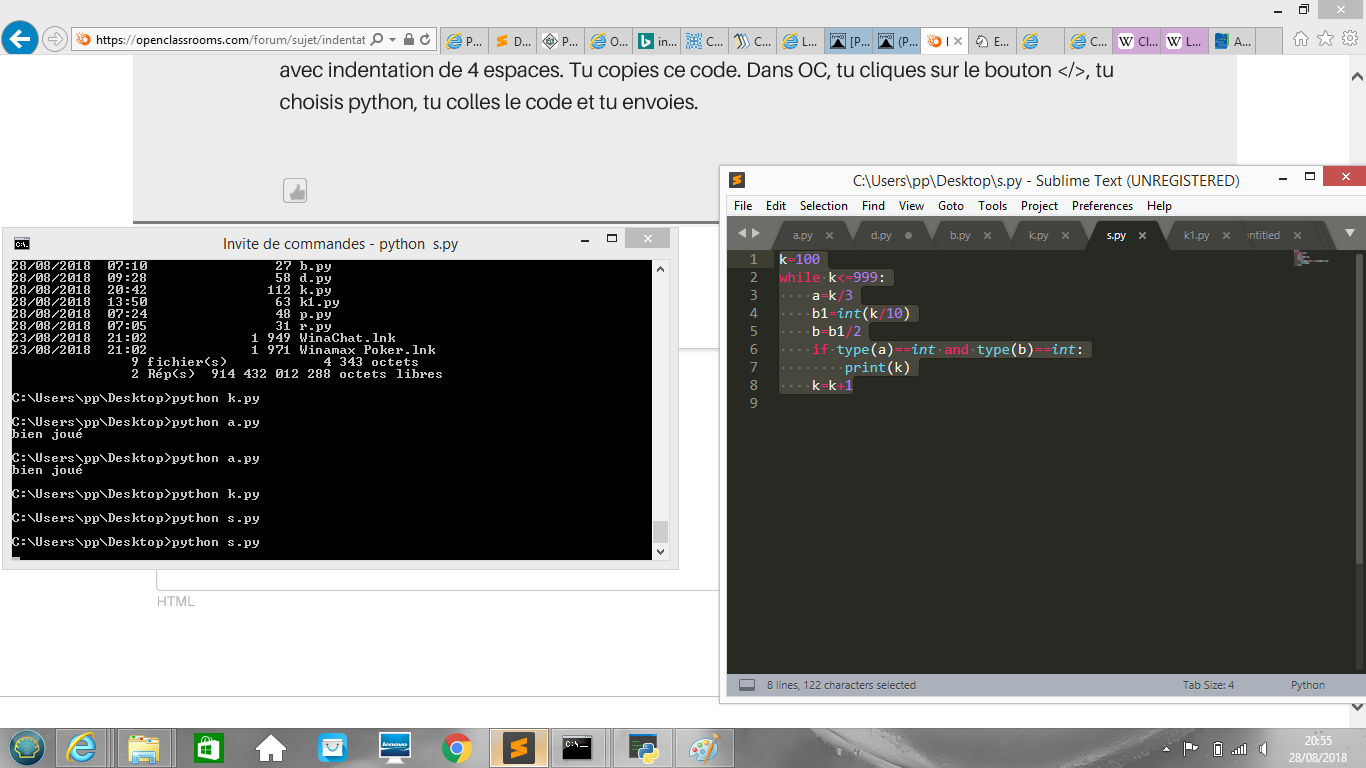Viewport: 1366px width, 768px height.
Task: Open the Paint app from taskbar
Action: point(705,747)
